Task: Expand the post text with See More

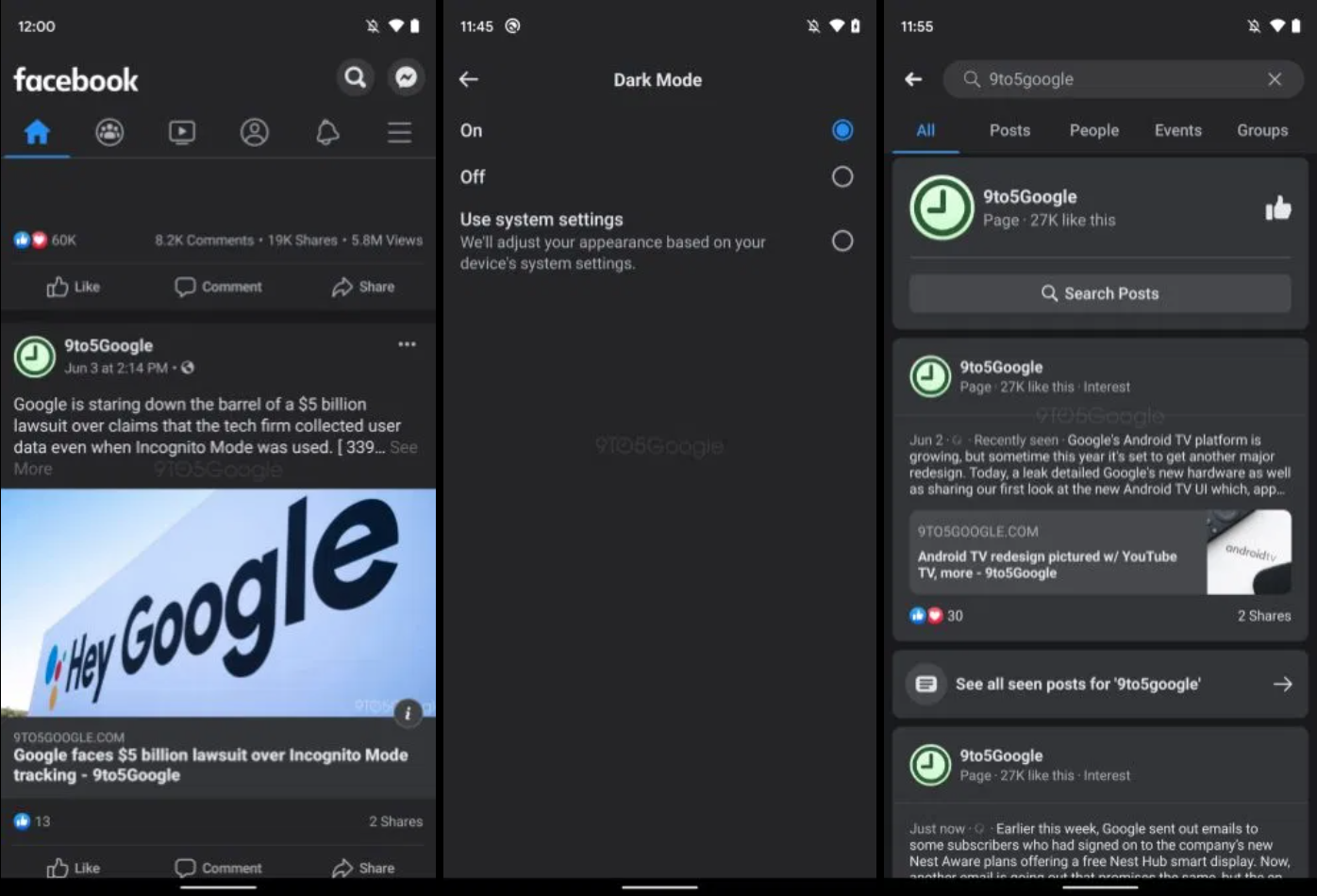Action: point(404,448)
